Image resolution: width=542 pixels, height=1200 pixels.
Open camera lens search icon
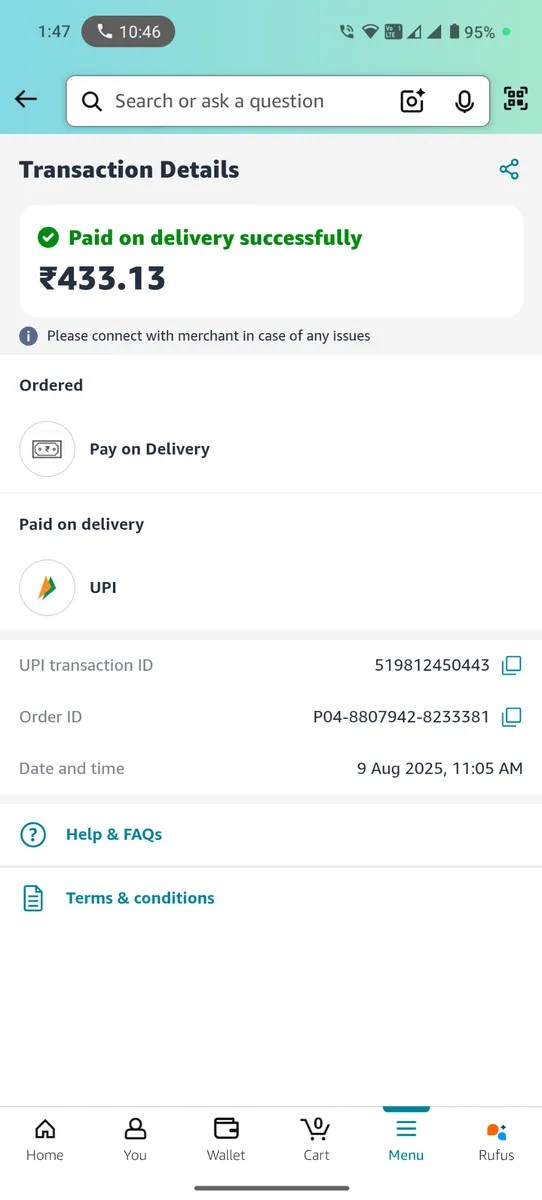click(x=412, y=101)
